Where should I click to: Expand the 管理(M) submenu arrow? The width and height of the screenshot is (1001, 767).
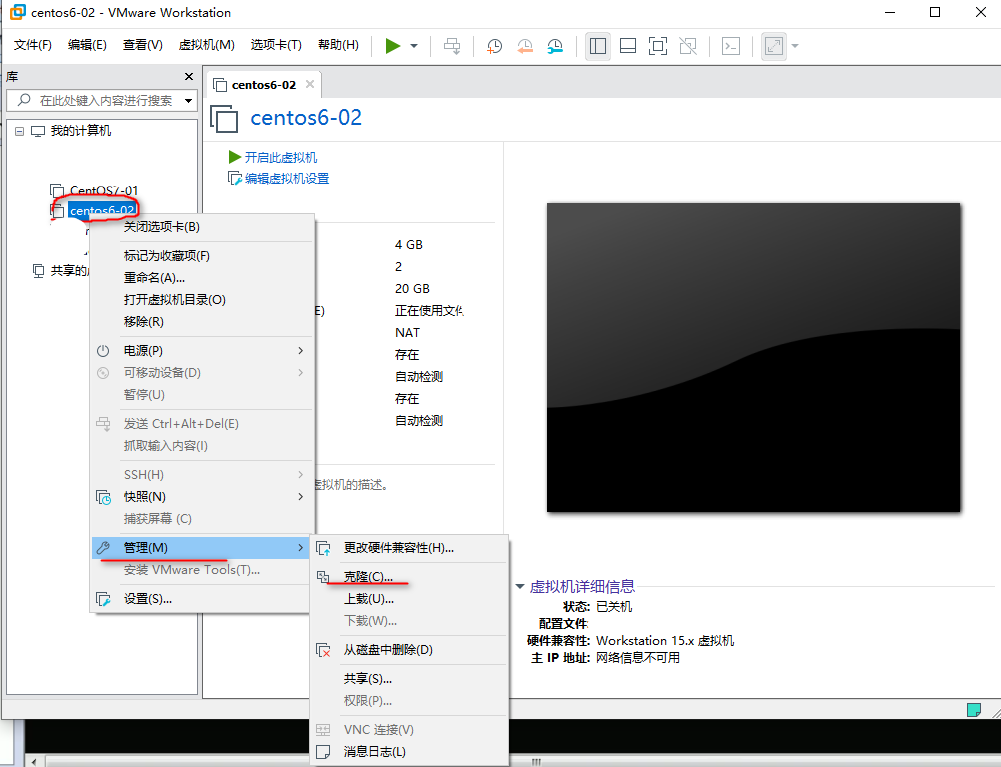(x=300, y=547)
